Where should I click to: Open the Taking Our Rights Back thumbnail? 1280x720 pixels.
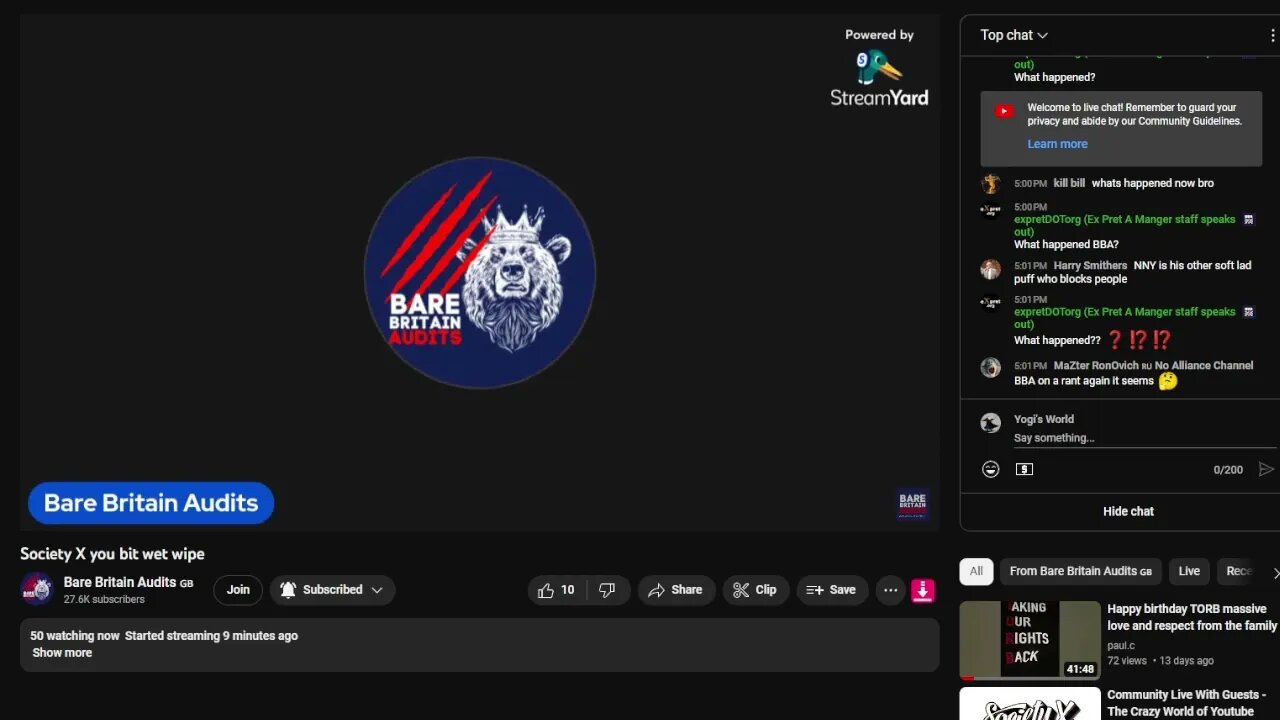click(1030, 640)
